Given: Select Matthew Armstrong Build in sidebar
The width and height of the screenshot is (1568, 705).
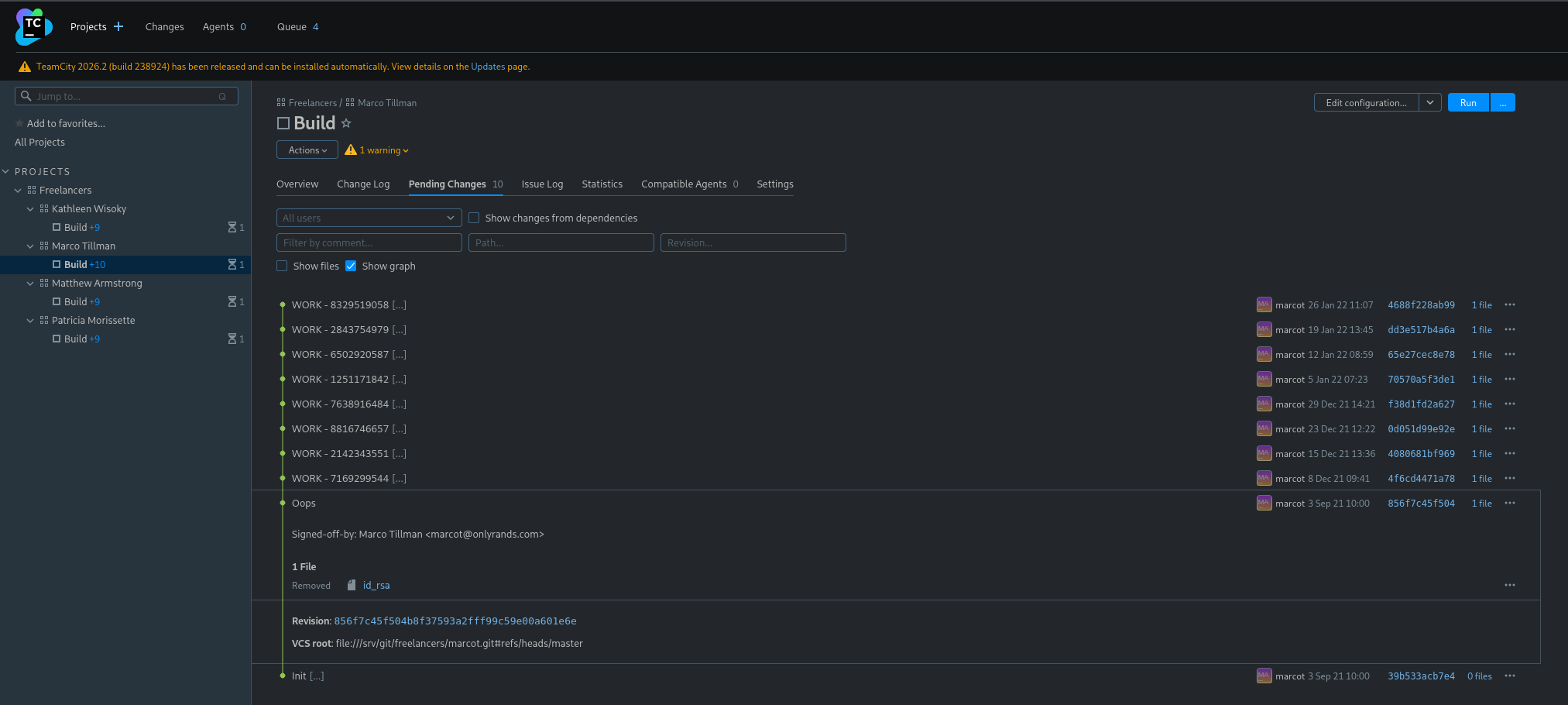Looking at the screenshot, I should pyautogui.click(x=75, y=301).
